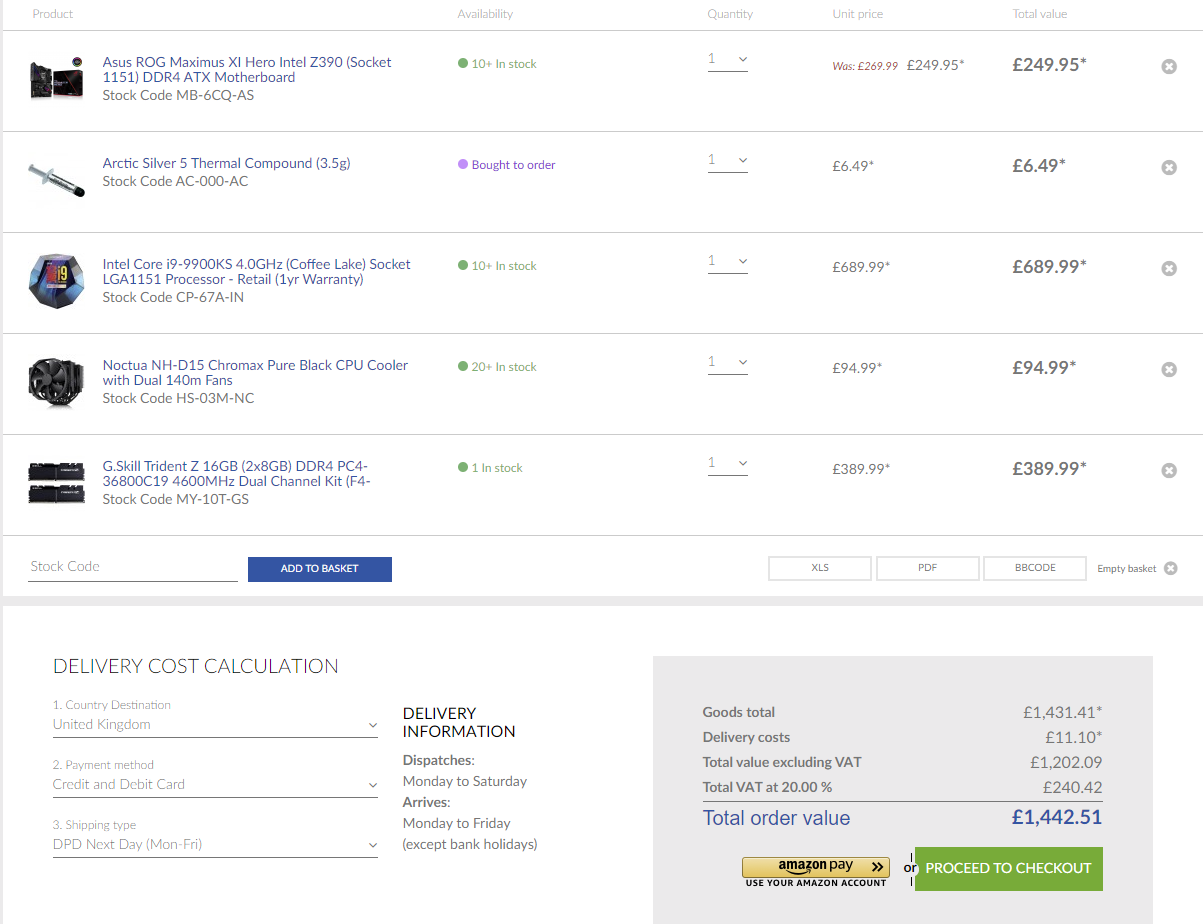Open the Arctic Silver 5 syringe thumbnail
Image resolution: width=1203 pixels, height=924 pixels.
tap(56, 179)
